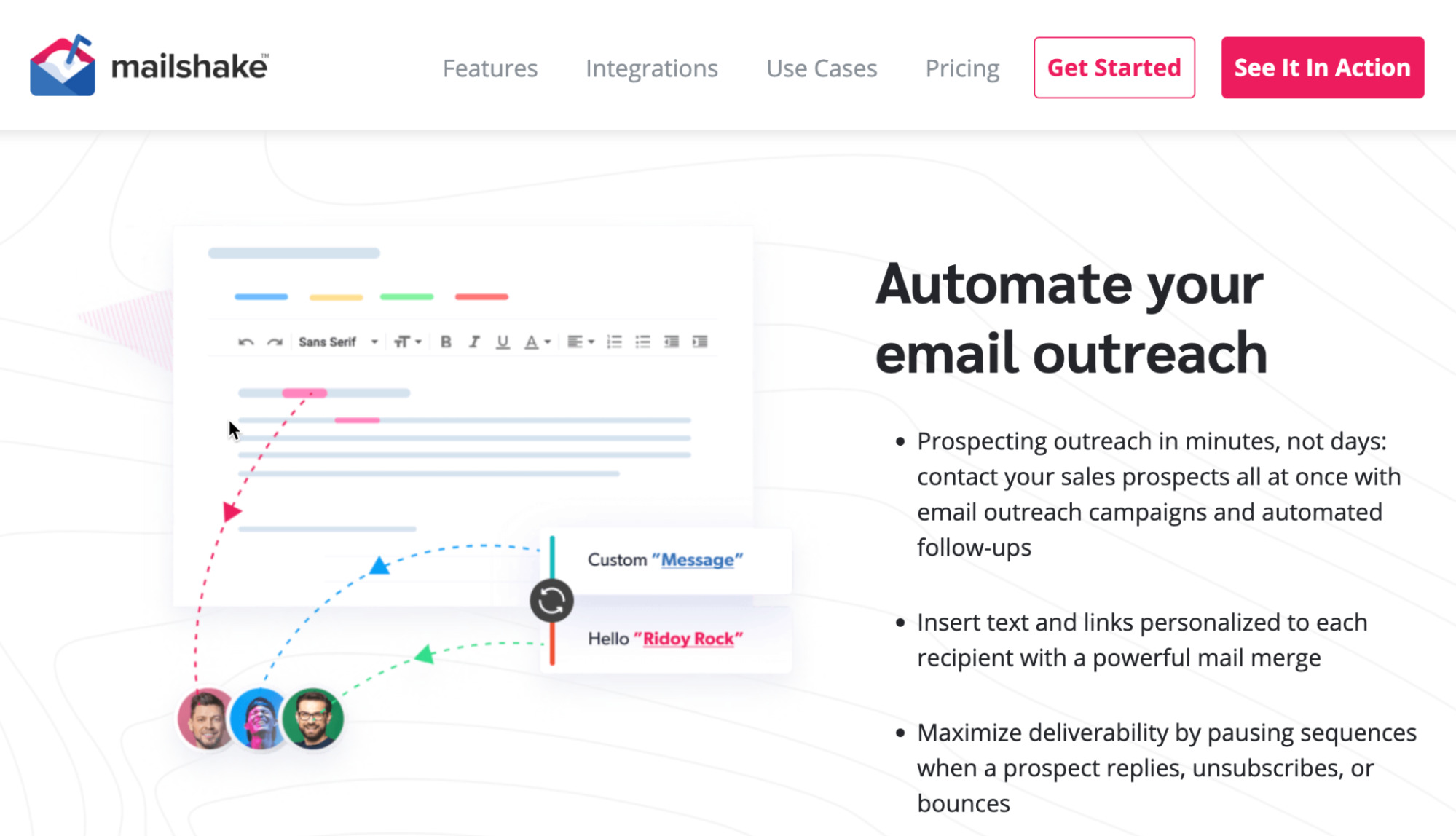The height and width of the screenshot is (836, 1456).
Task: Click the Features menu item
Action: click(x=490, y=67)
